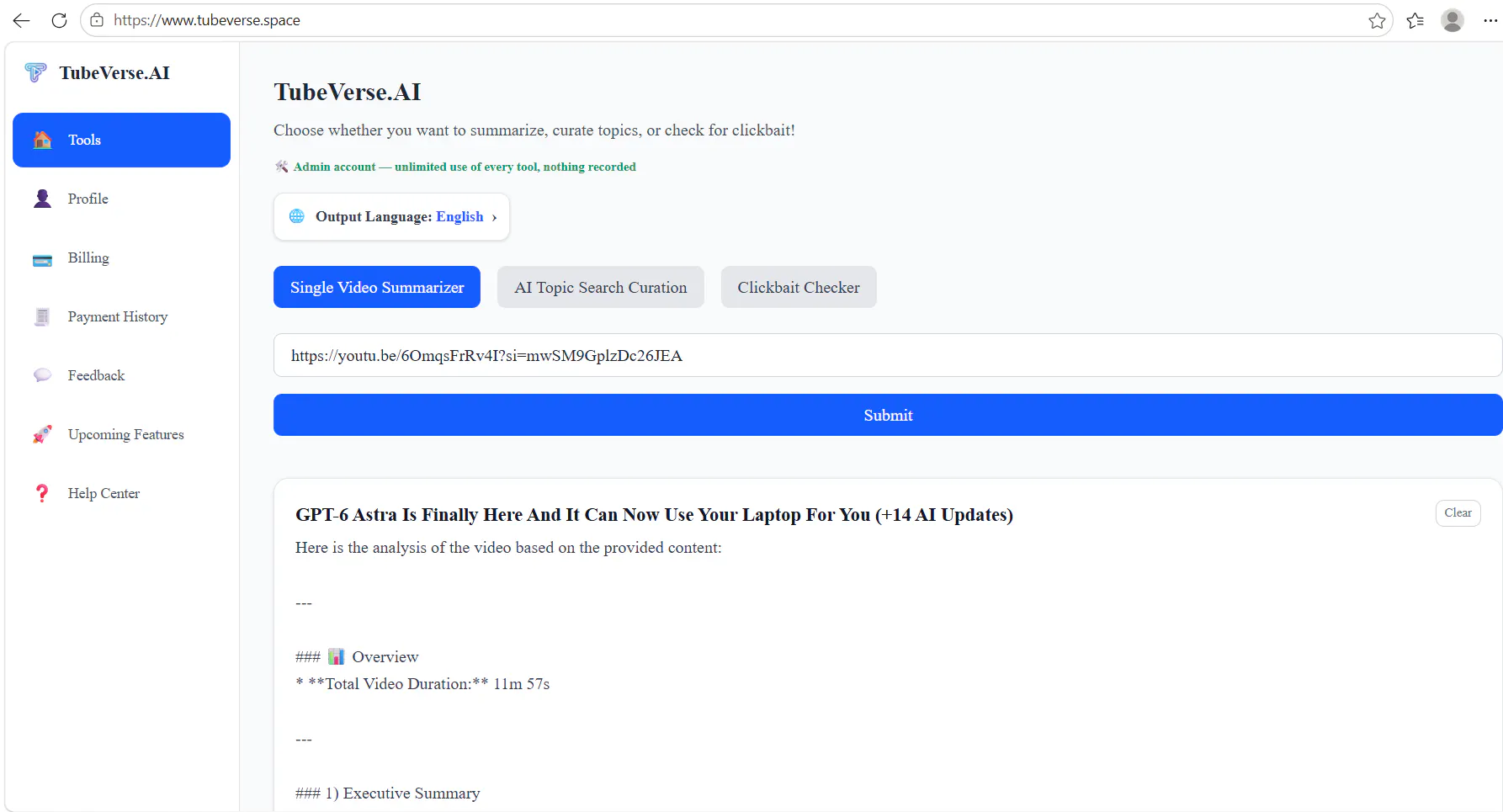Click the rocket icon beside Upcoming Features
Screen dimensions: 1503x812
42,434
